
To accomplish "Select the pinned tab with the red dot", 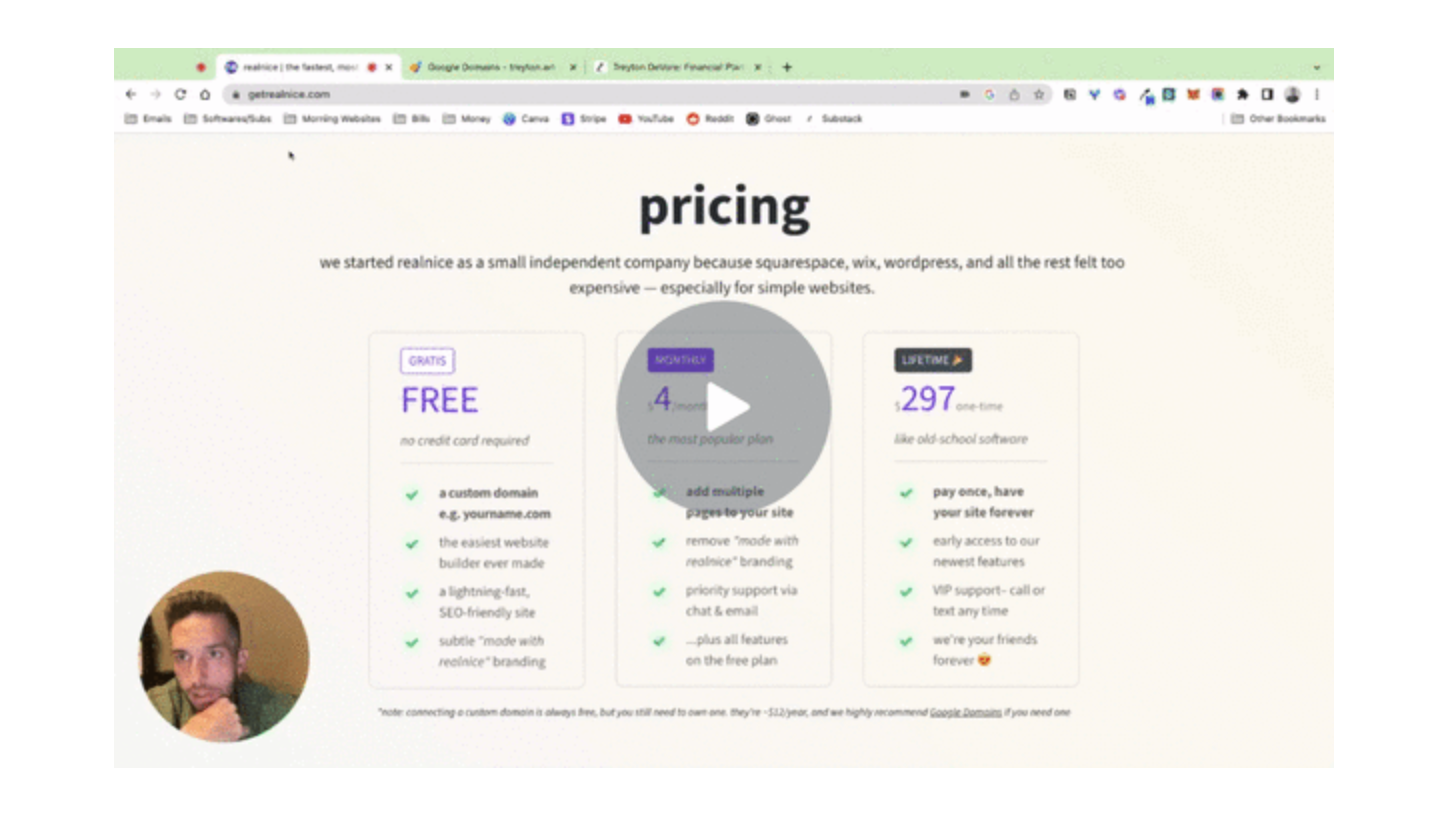I will click(200, 67).
